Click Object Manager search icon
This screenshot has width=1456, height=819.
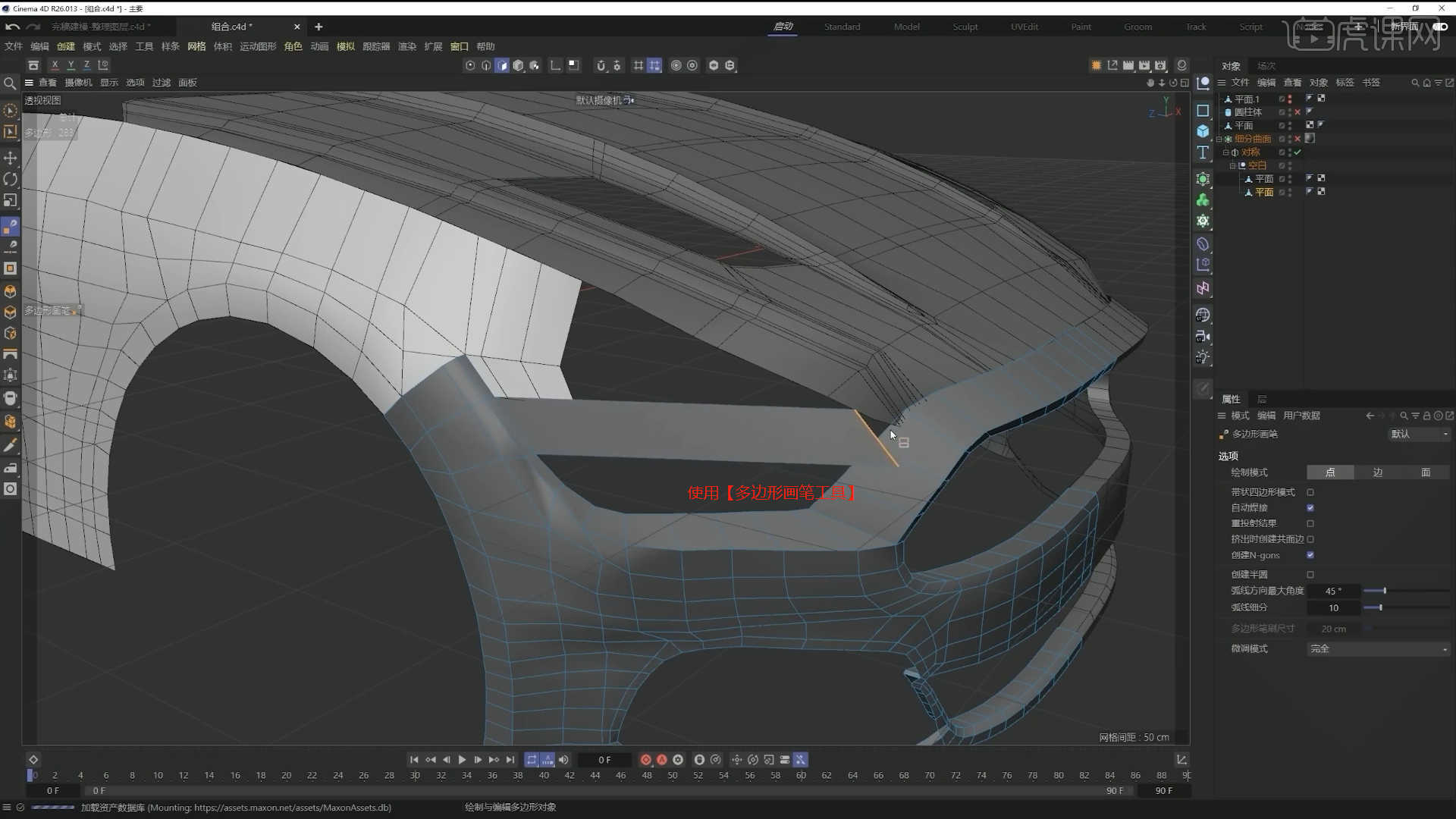tap(1415, 83)
